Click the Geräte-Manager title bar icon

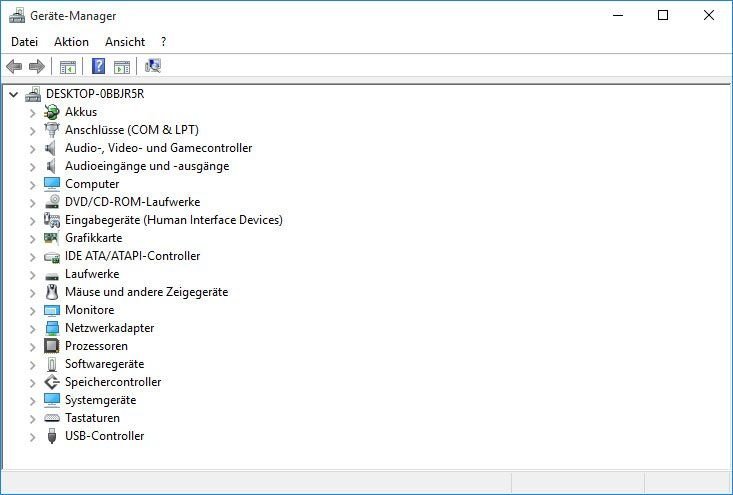pos(17,15)
